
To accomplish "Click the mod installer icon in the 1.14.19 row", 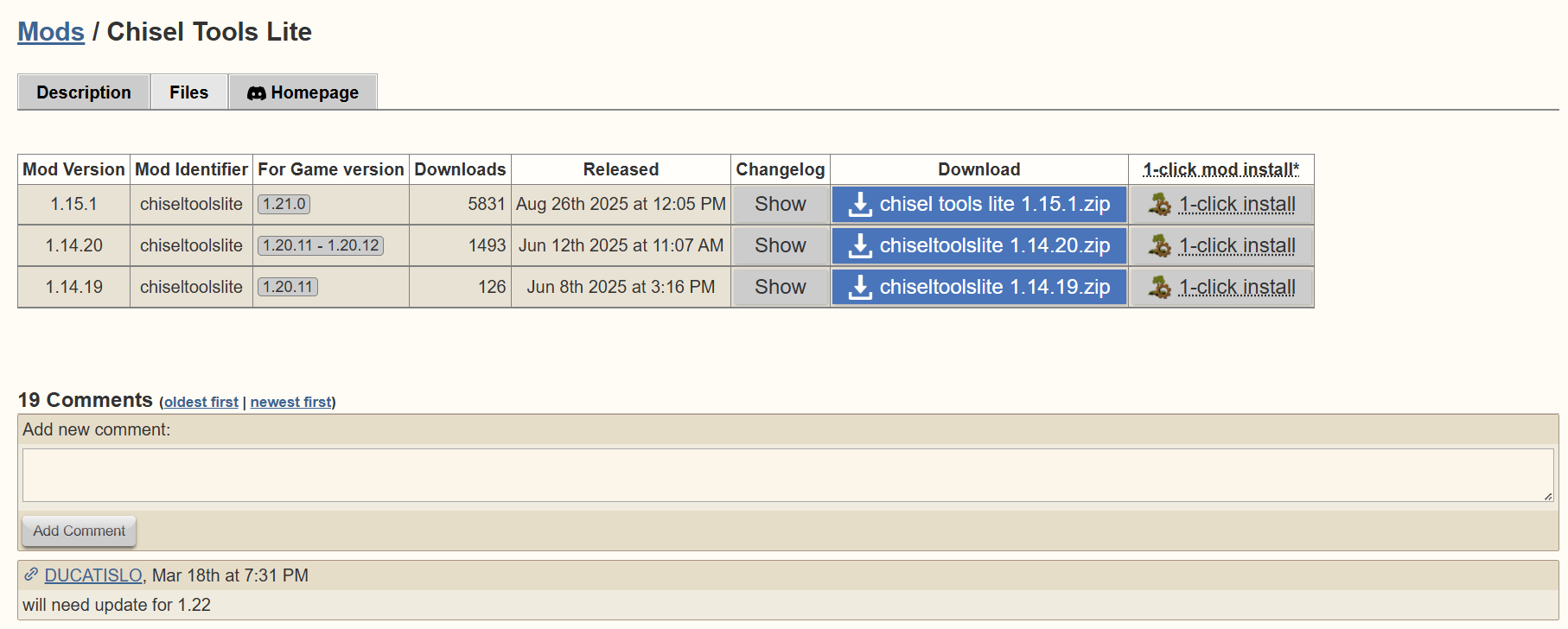I will [x=1159, y=288].
